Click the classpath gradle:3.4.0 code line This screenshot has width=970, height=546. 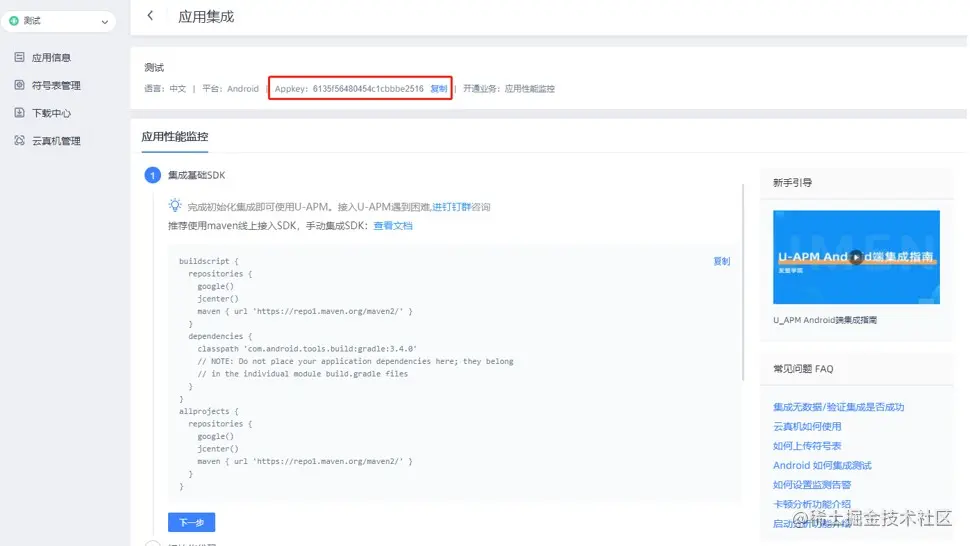(307, 349)
